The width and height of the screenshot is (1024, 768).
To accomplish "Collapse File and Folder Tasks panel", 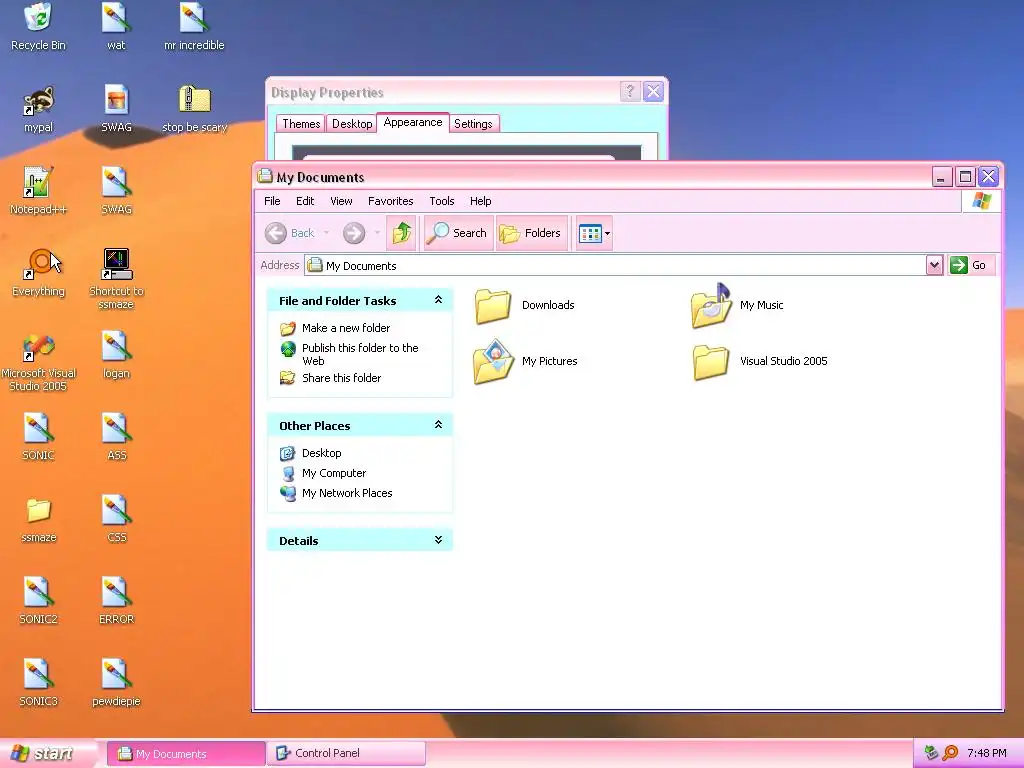I will tap(438, 300).
